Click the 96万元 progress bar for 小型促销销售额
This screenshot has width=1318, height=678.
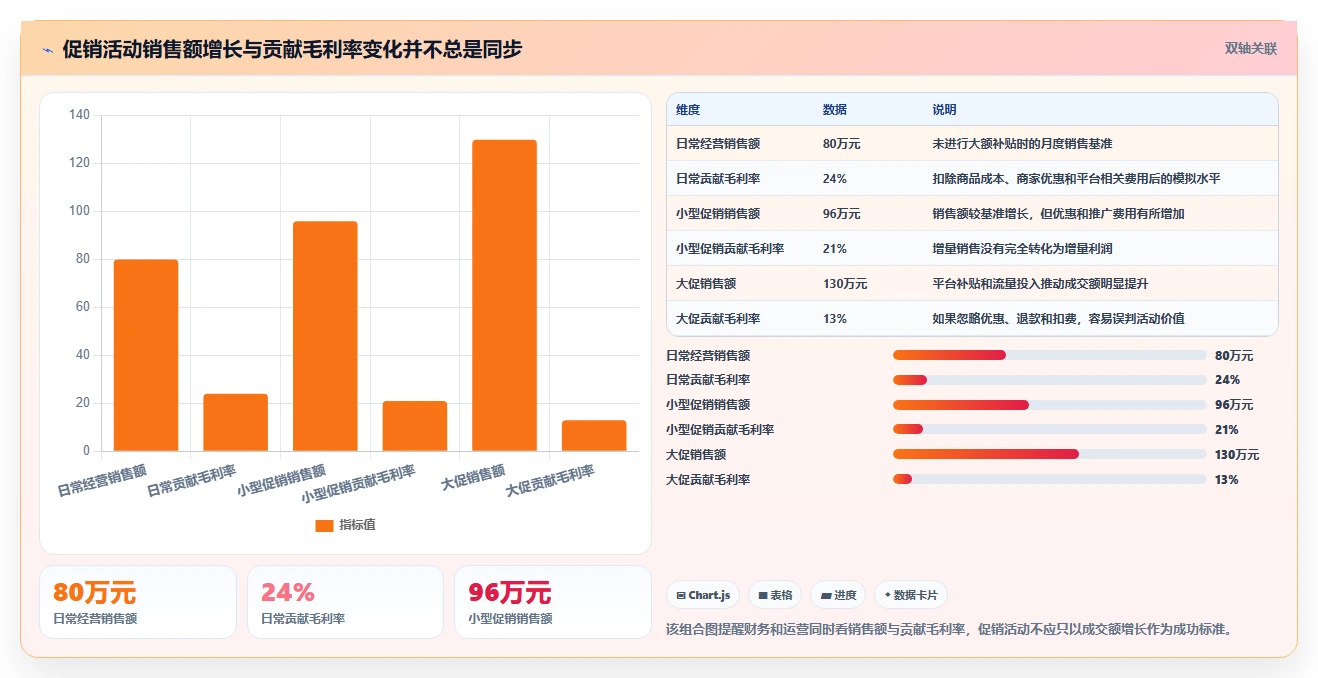[x=1049, y=405]
